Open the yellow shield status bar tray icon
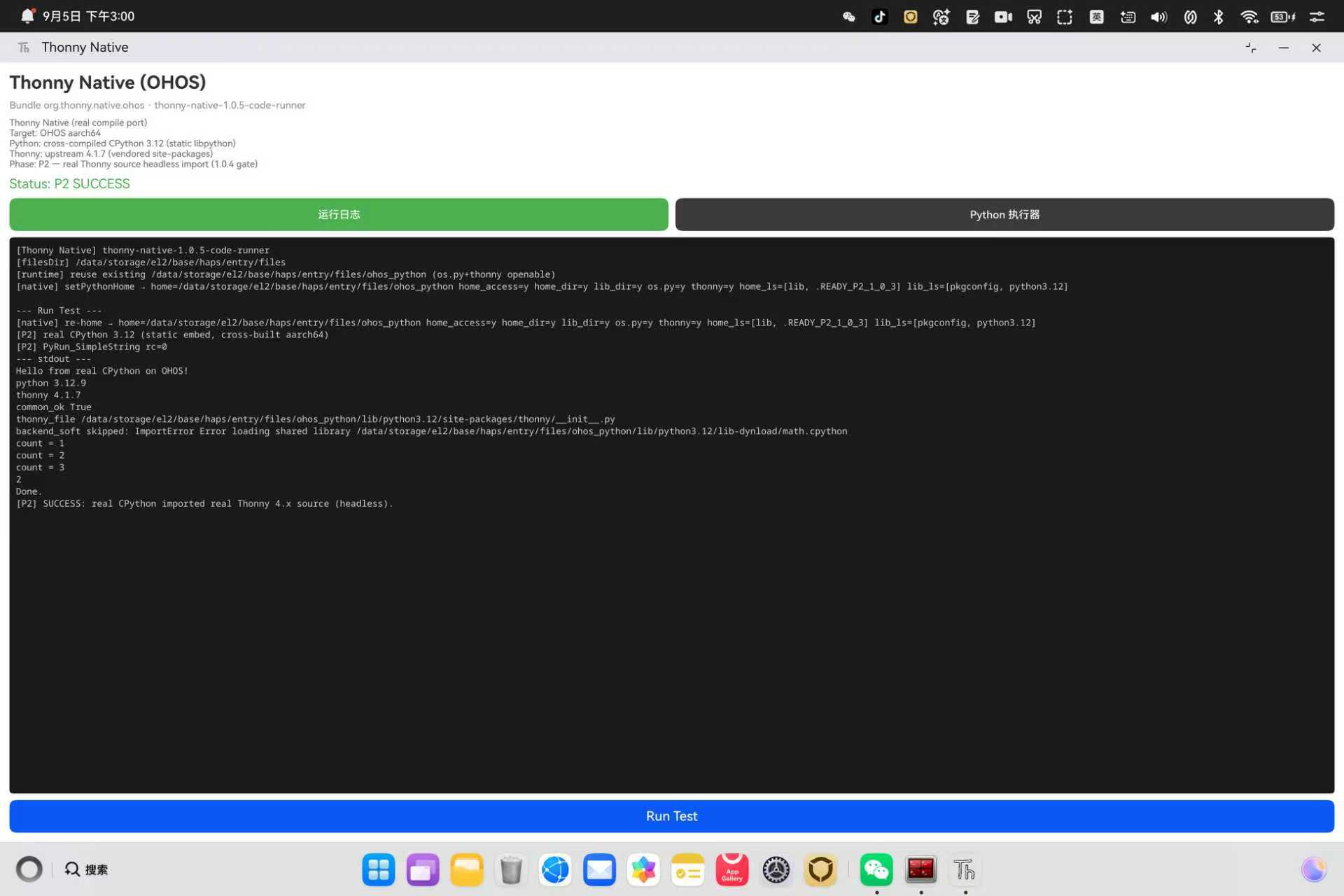 [x=911, y=17]
